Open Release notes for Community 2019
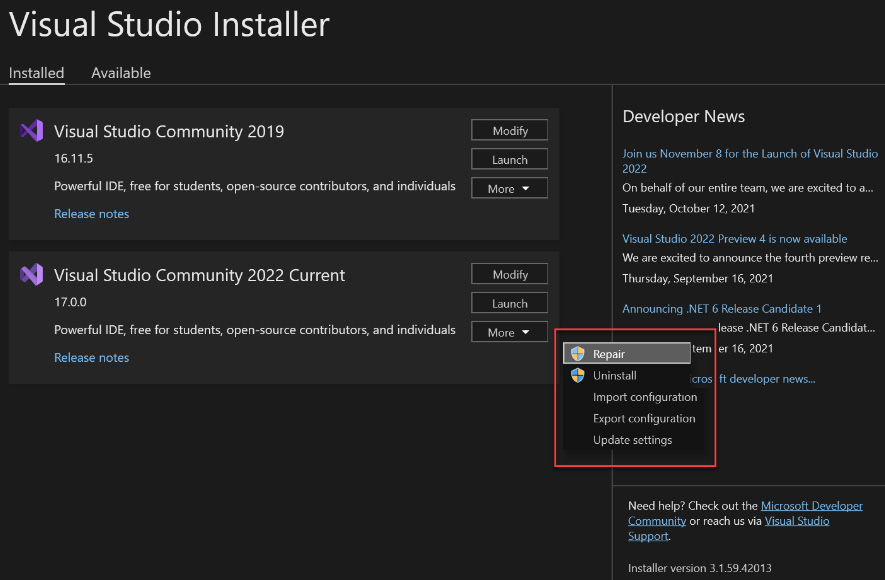Image resolution: width=885 pixels, height=580 pixels. click(x=91, y=214)
